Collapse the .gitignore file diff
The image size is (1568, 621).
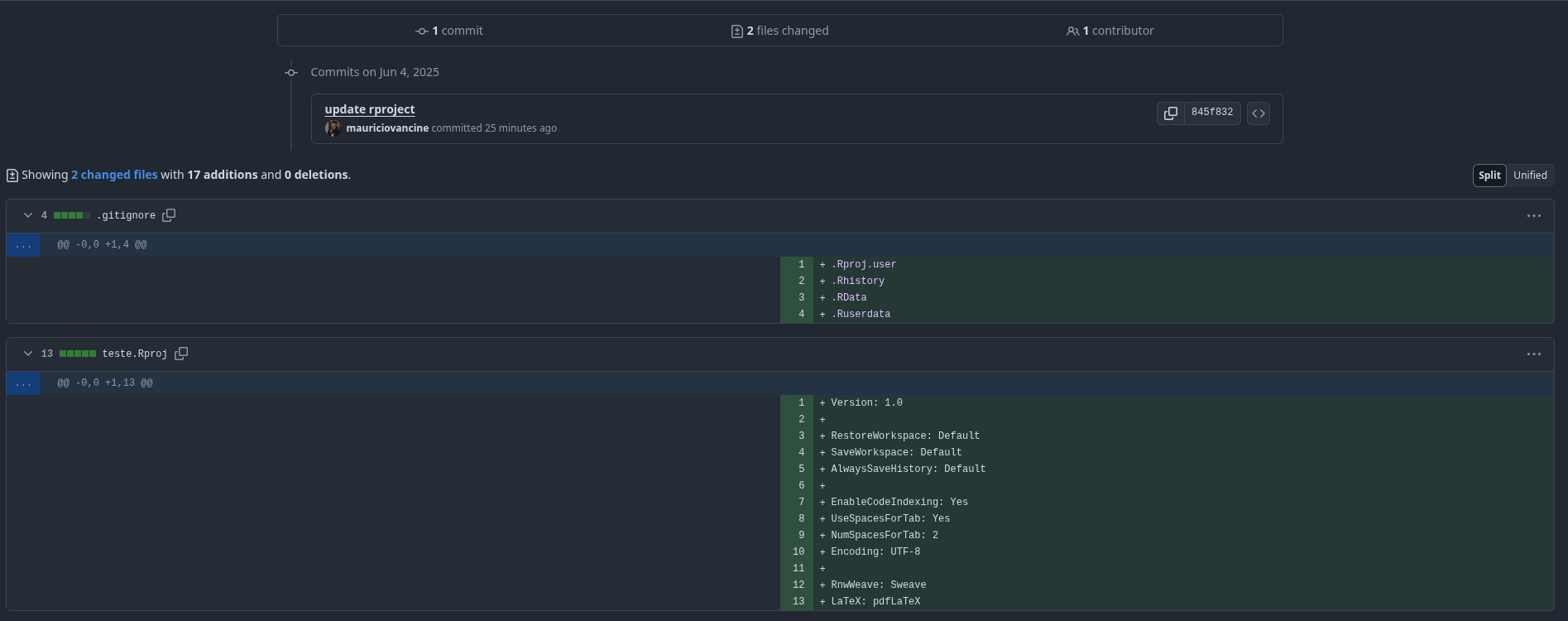coord(28,215)
